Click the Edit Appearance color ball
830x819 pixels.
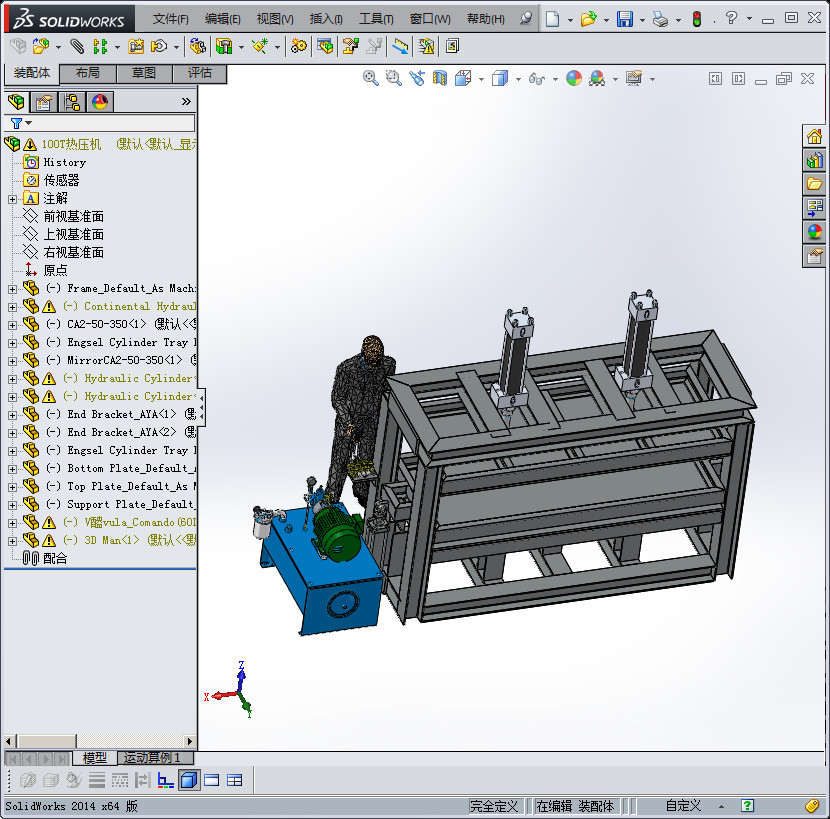click(574, 78)
